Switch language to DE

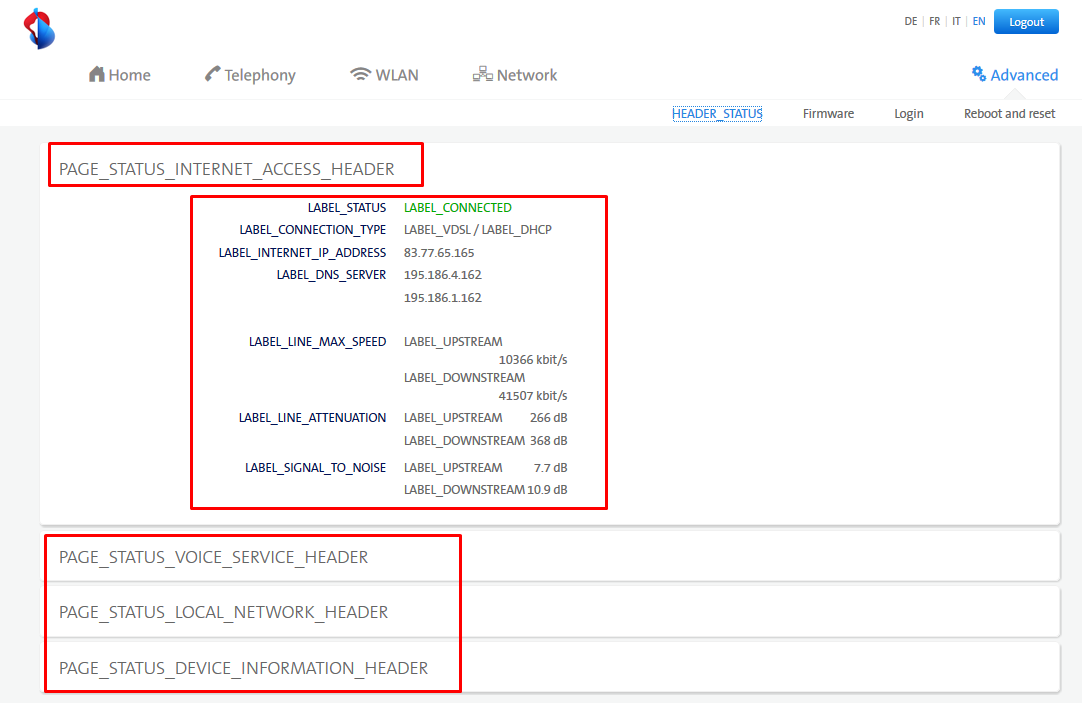click(x=910, y=22)
